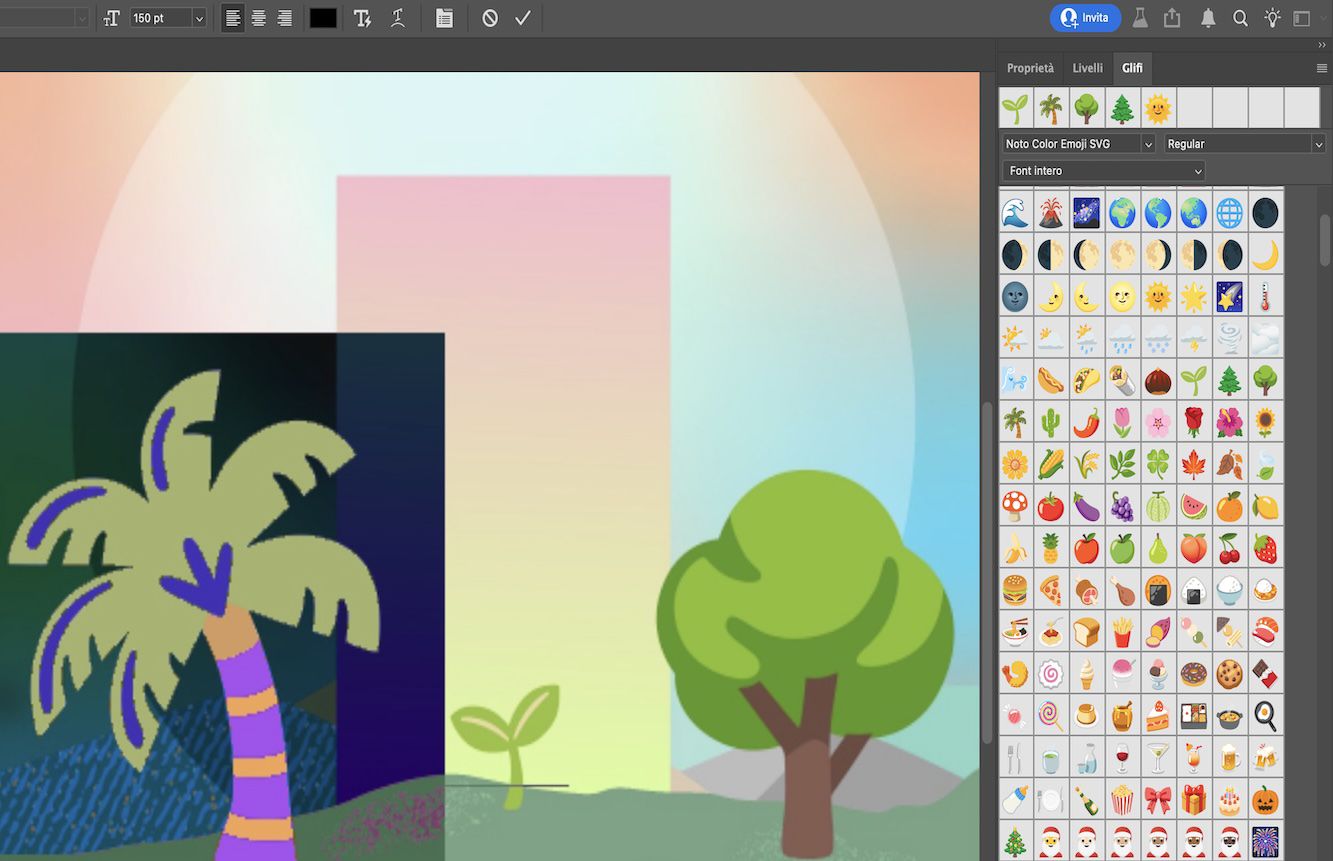The height and width of the screenshot is (861, 1333).
Task: Open the character panel icon in the toolbar
Action: (x=443, y=17)
